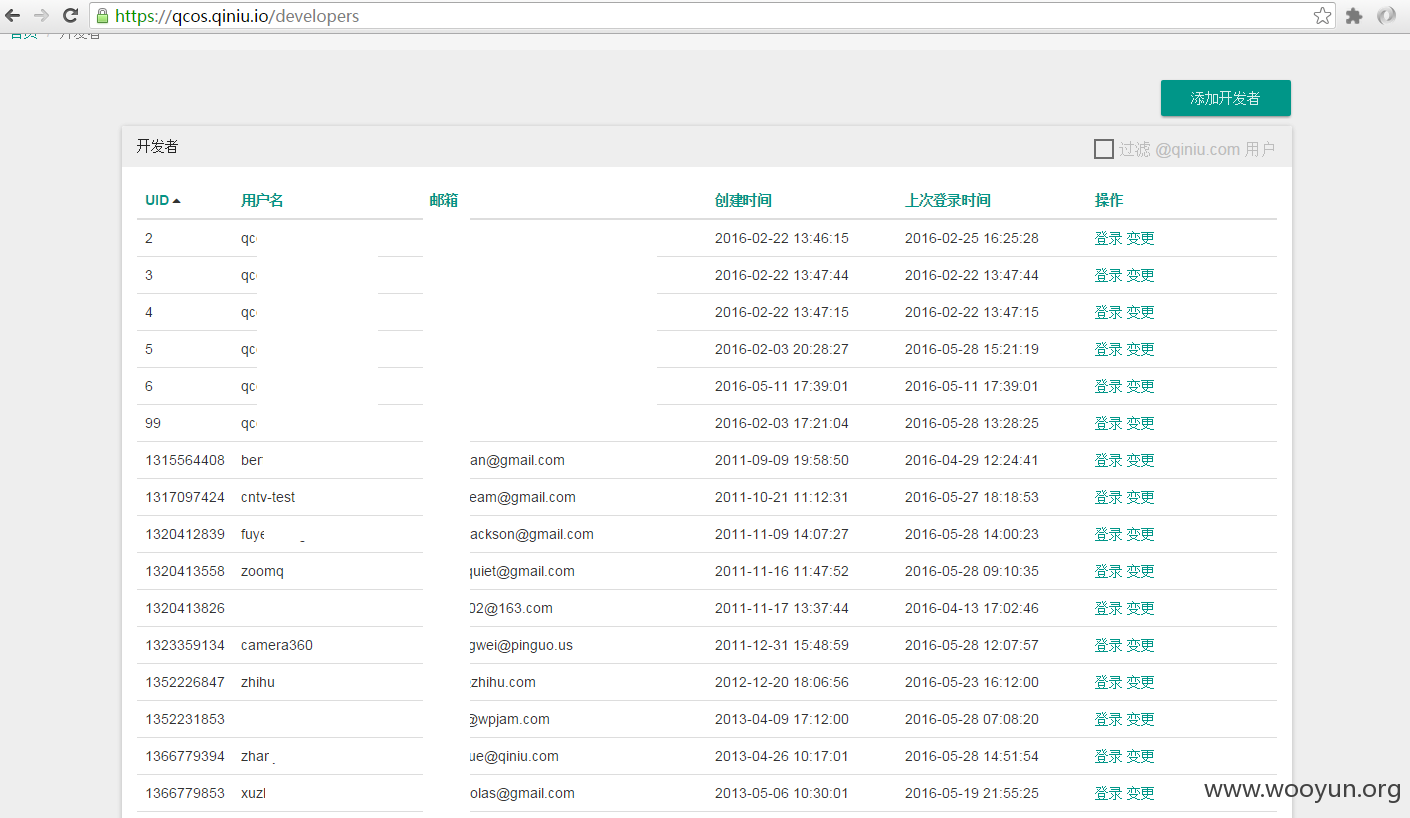Click the browser forward arrow

[41, 15]
